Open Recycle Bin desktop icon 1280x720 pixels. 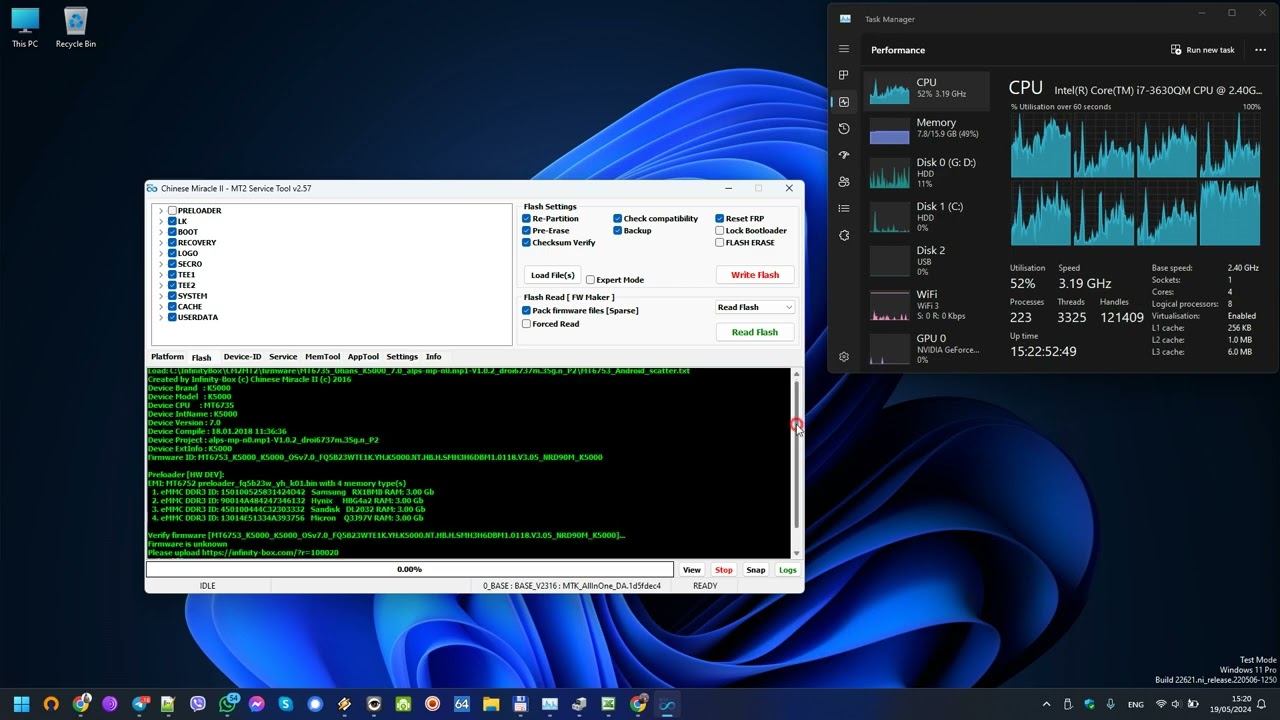(x=76, y=28)
